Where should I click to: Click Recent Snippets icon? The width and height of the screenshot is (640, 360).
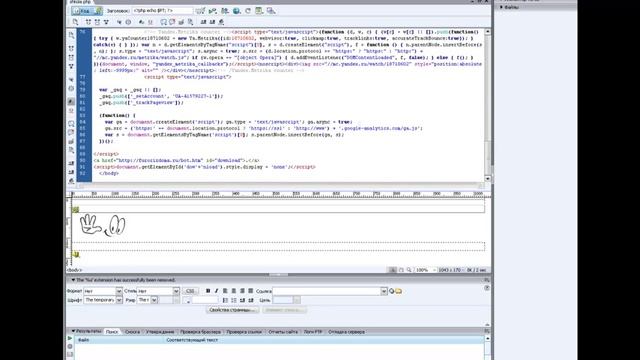pos(71,149)
